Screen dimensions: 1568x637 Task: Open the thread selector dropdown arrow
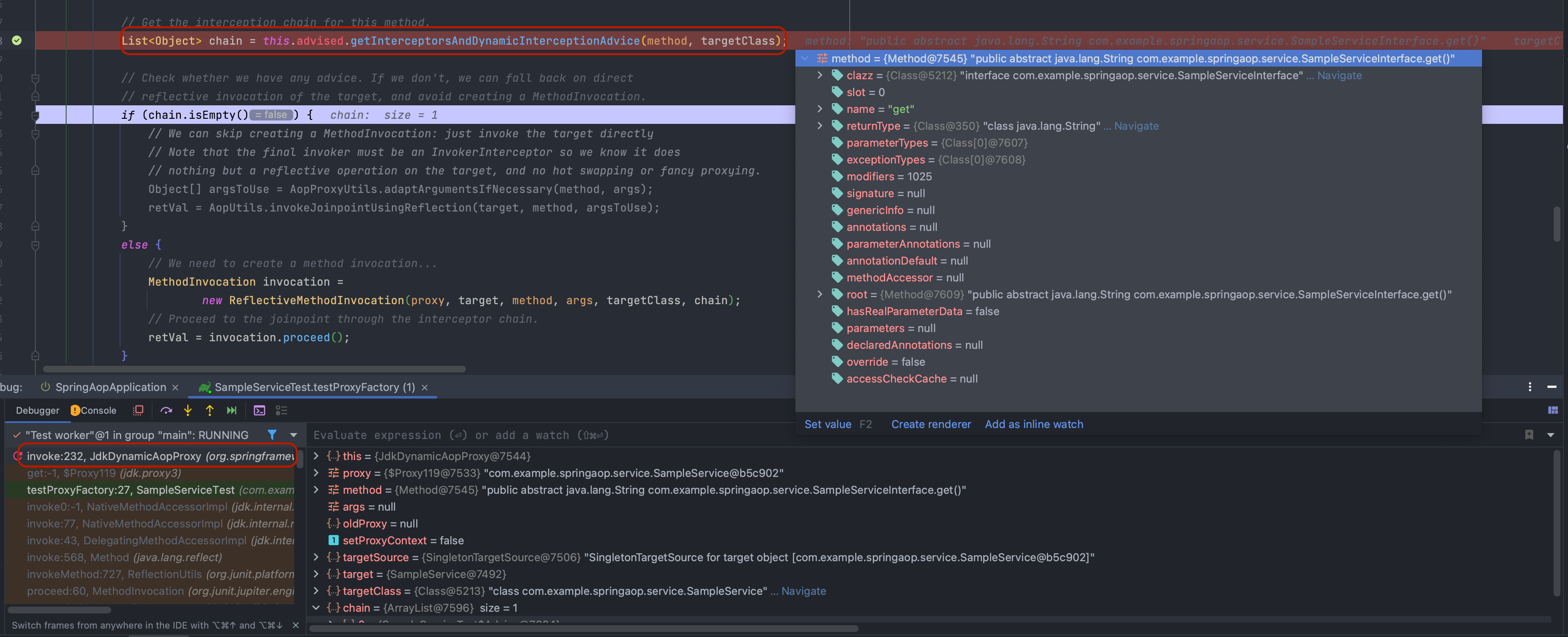tap(294, 435)
